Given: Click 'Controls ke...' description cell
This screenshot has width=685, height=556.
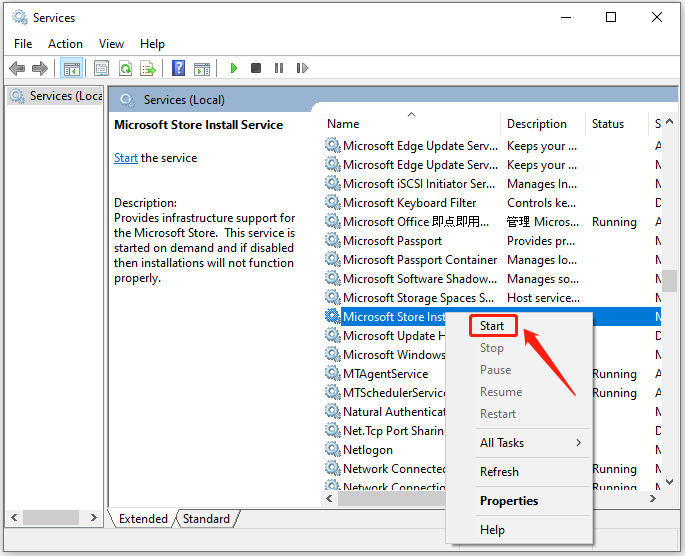Looking at the screenshot, I should pyautogui.click(x=541, y=203).
